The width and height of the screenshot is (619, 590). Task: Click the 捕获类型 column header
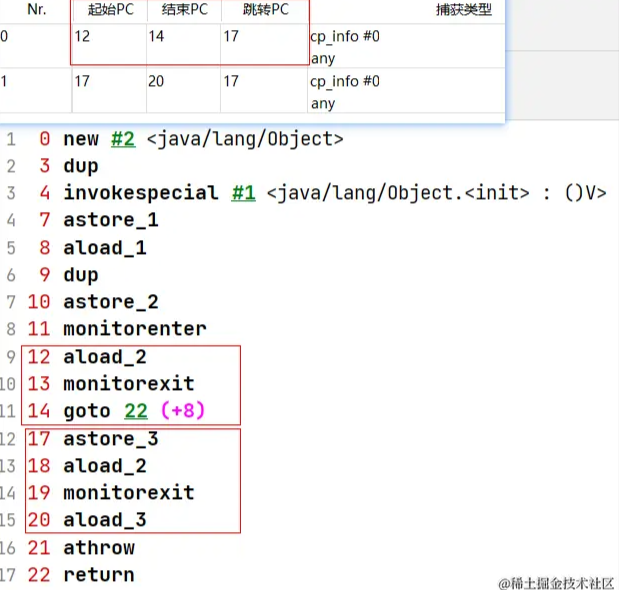click(463, 9)
